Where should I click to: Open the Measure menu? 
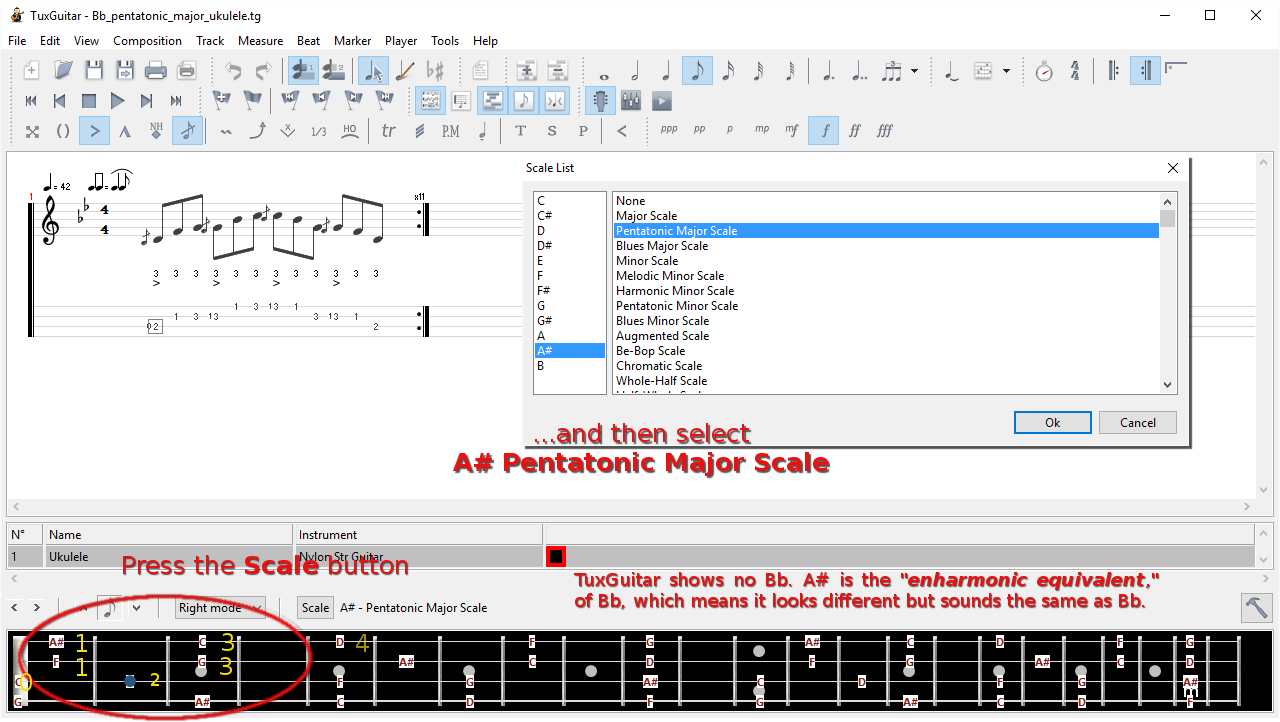coord(260,41)
